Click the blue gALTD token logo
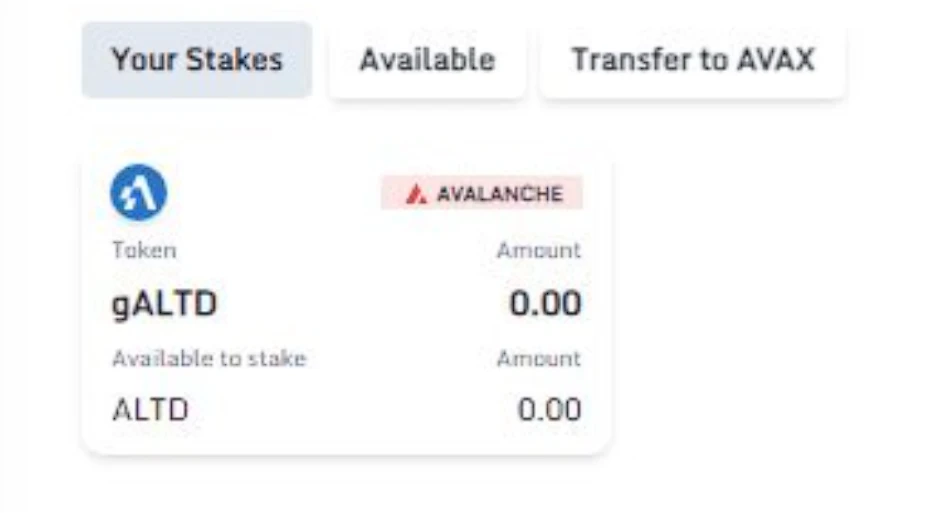 point(138,193)
